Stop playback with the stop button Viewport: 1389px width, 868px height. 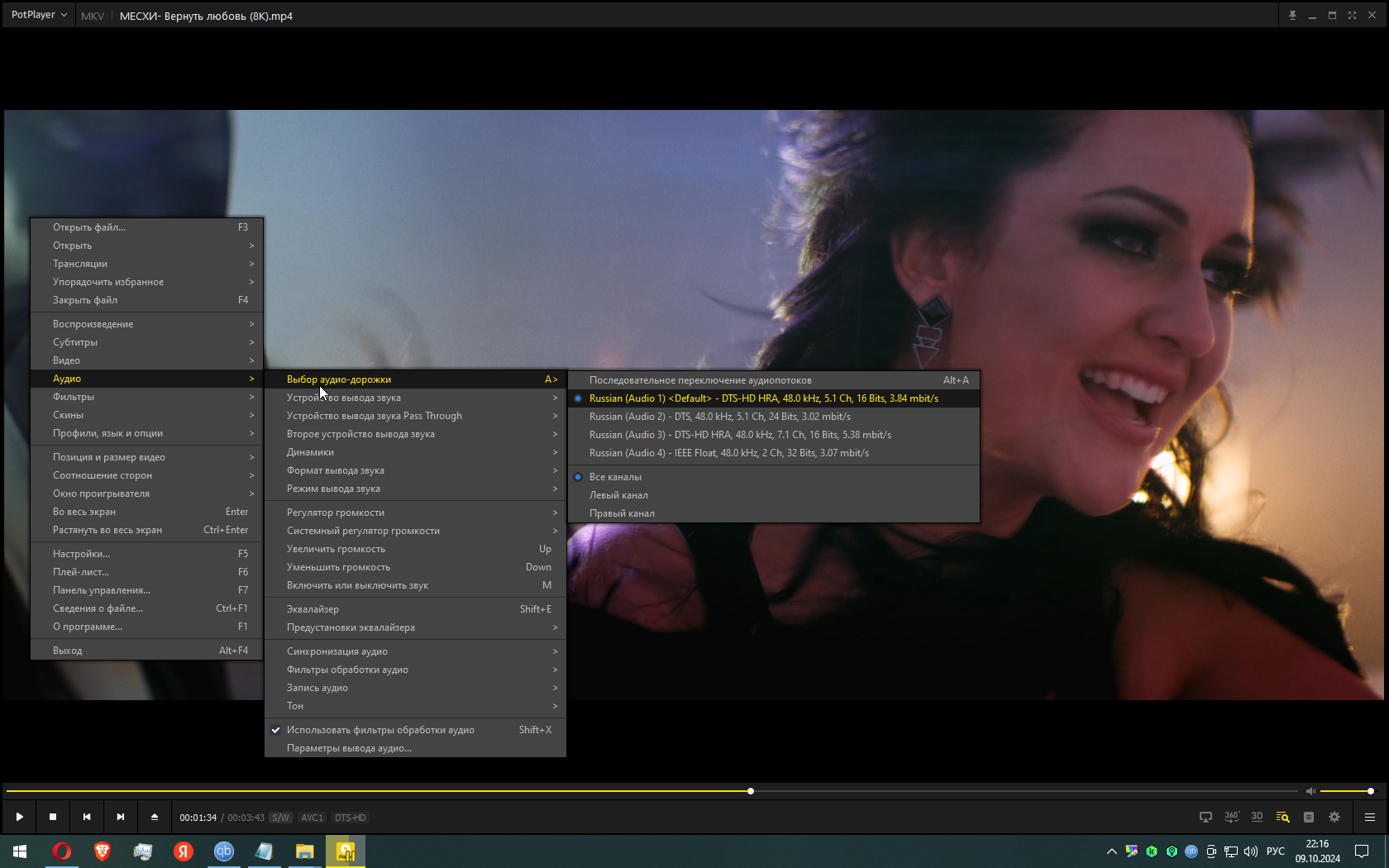click(x=53, y=817)
